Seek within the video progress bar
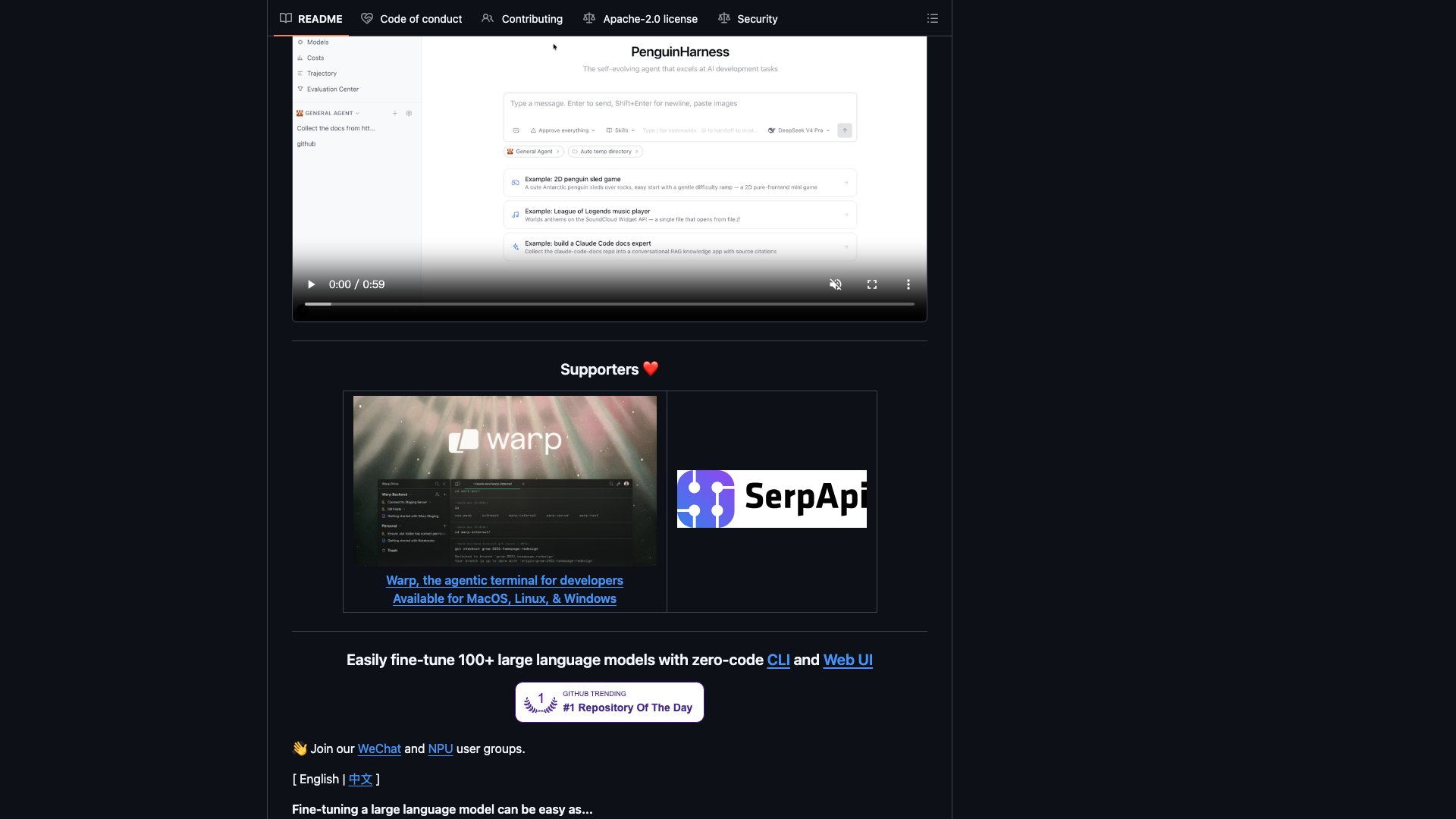Screen dimensions: 1456x819 (x=610, y=304)
